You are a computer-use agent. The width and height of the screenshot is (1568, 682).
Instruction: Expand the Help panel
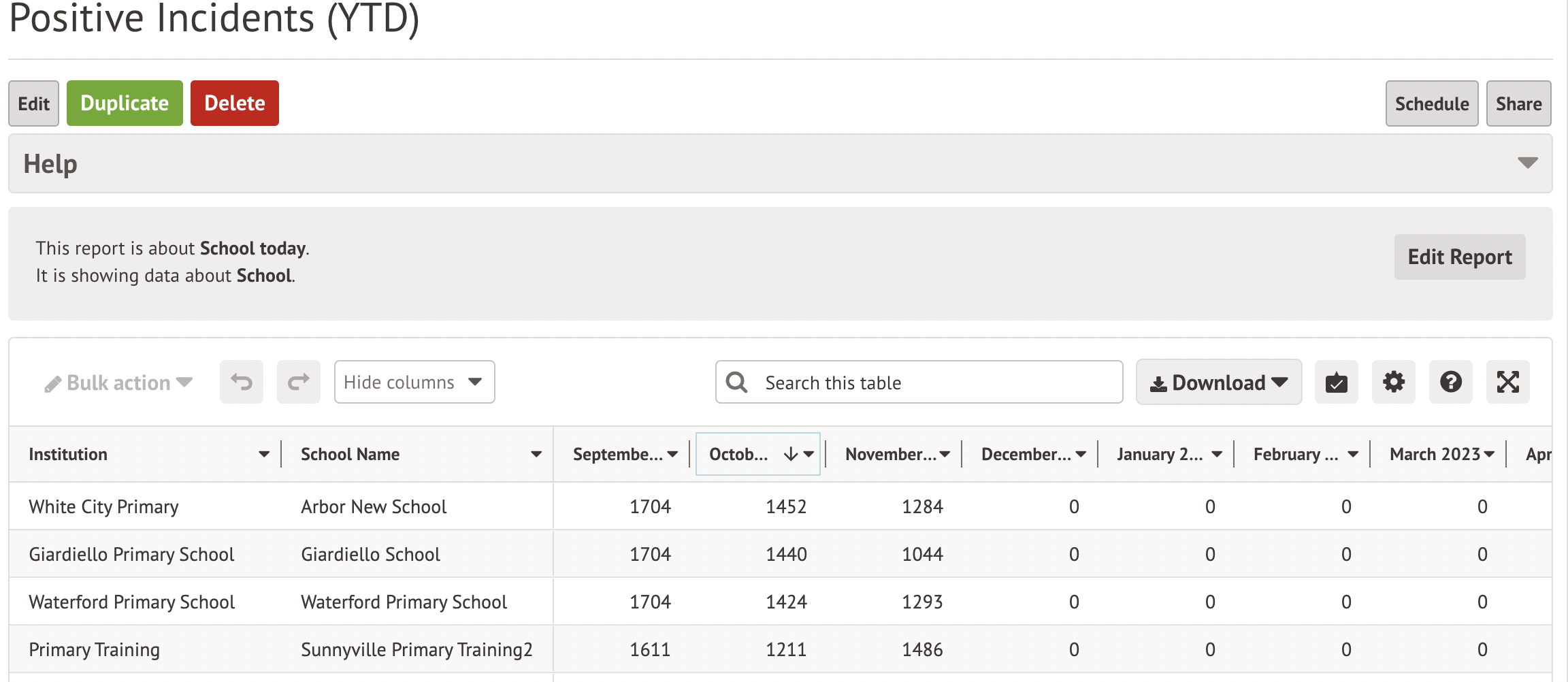tap(1527, 163)
